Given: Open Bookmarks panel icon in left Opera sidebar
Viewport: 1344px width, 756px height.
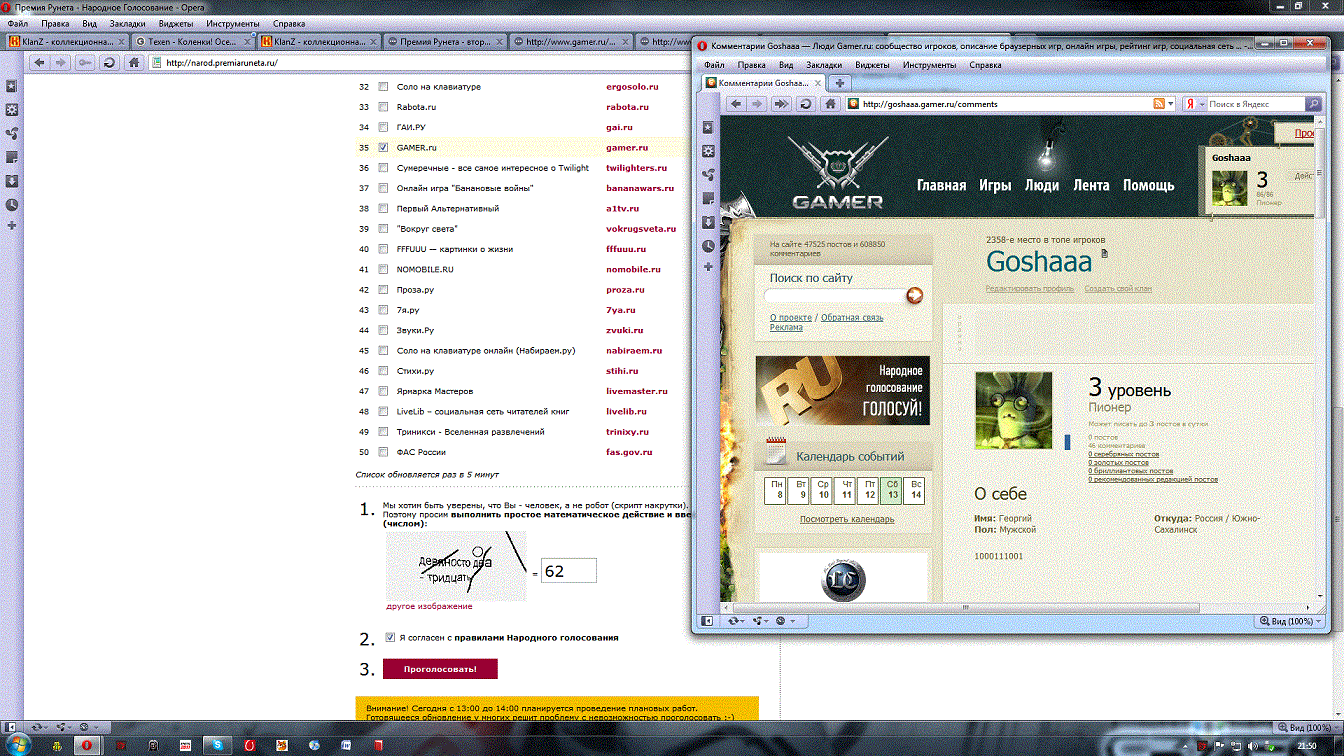Looking at the screenshot, I should coord(12,86).
